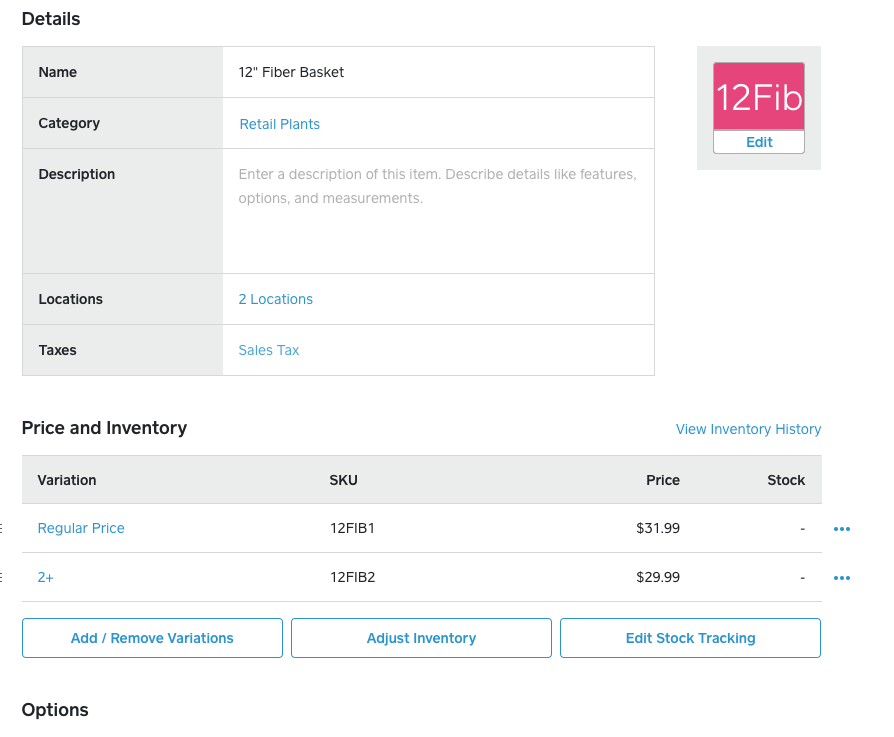Image resolution: width=894 pixels, height=737 pixels.
Task: Click the $29.99 price value
Action: click(657, 577)
